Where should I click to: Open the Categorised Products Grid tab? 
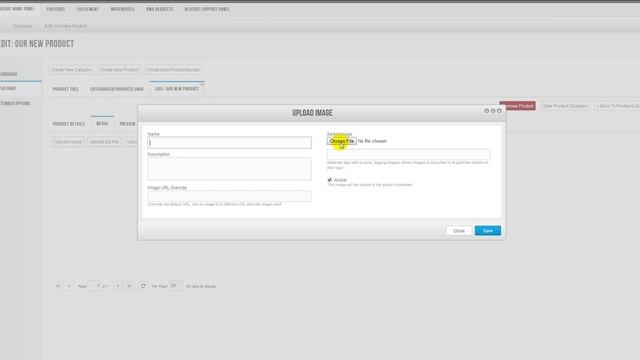tap(117, 89)
